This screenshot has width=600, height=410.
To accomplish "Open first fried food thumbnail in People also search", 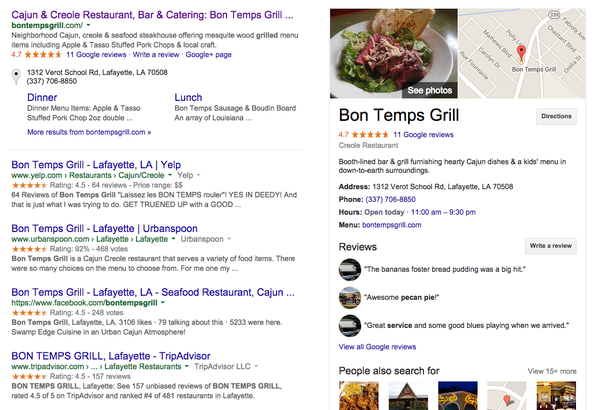I will click(359, 395).
